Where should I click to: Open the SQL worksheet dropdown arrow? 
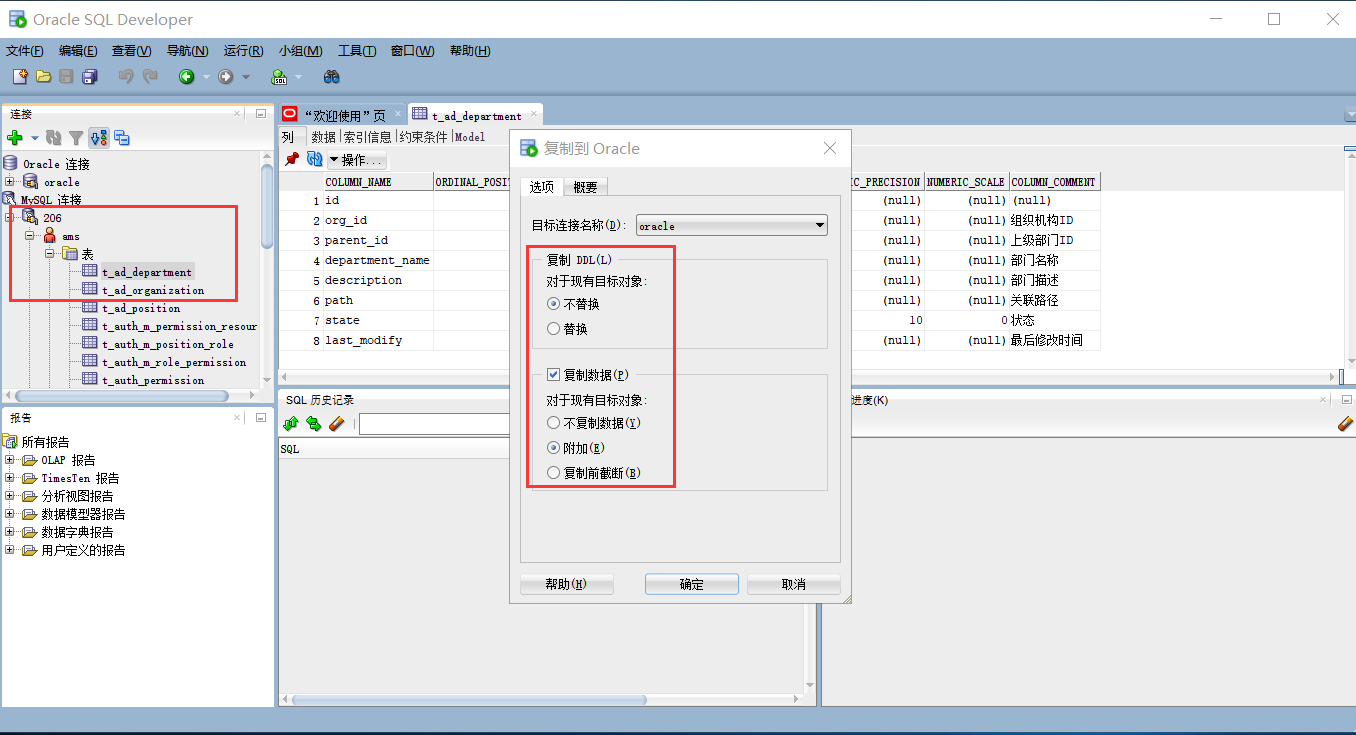coord(299,77)
